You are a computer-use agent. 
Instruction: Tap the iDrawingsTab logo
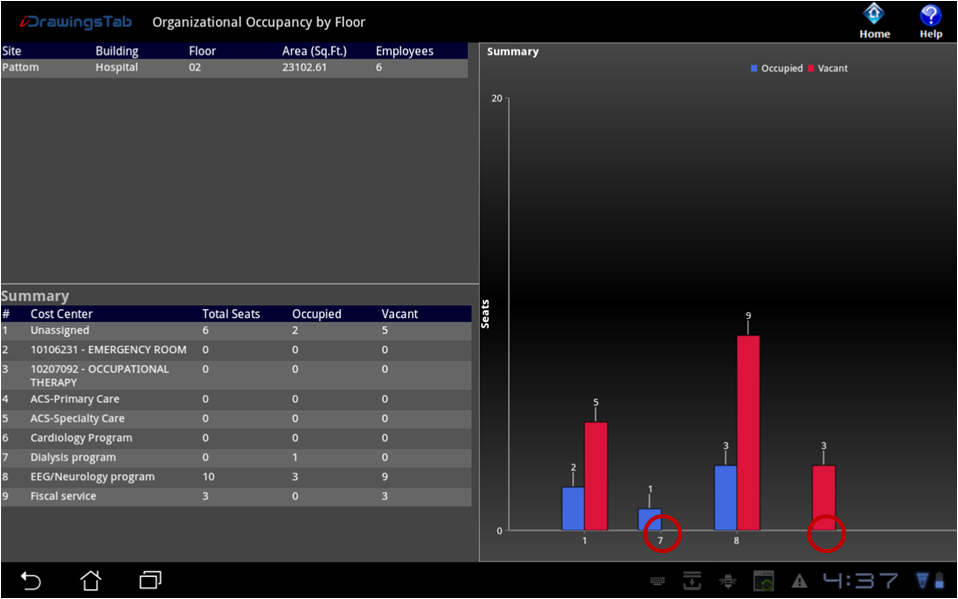(76, 22)
